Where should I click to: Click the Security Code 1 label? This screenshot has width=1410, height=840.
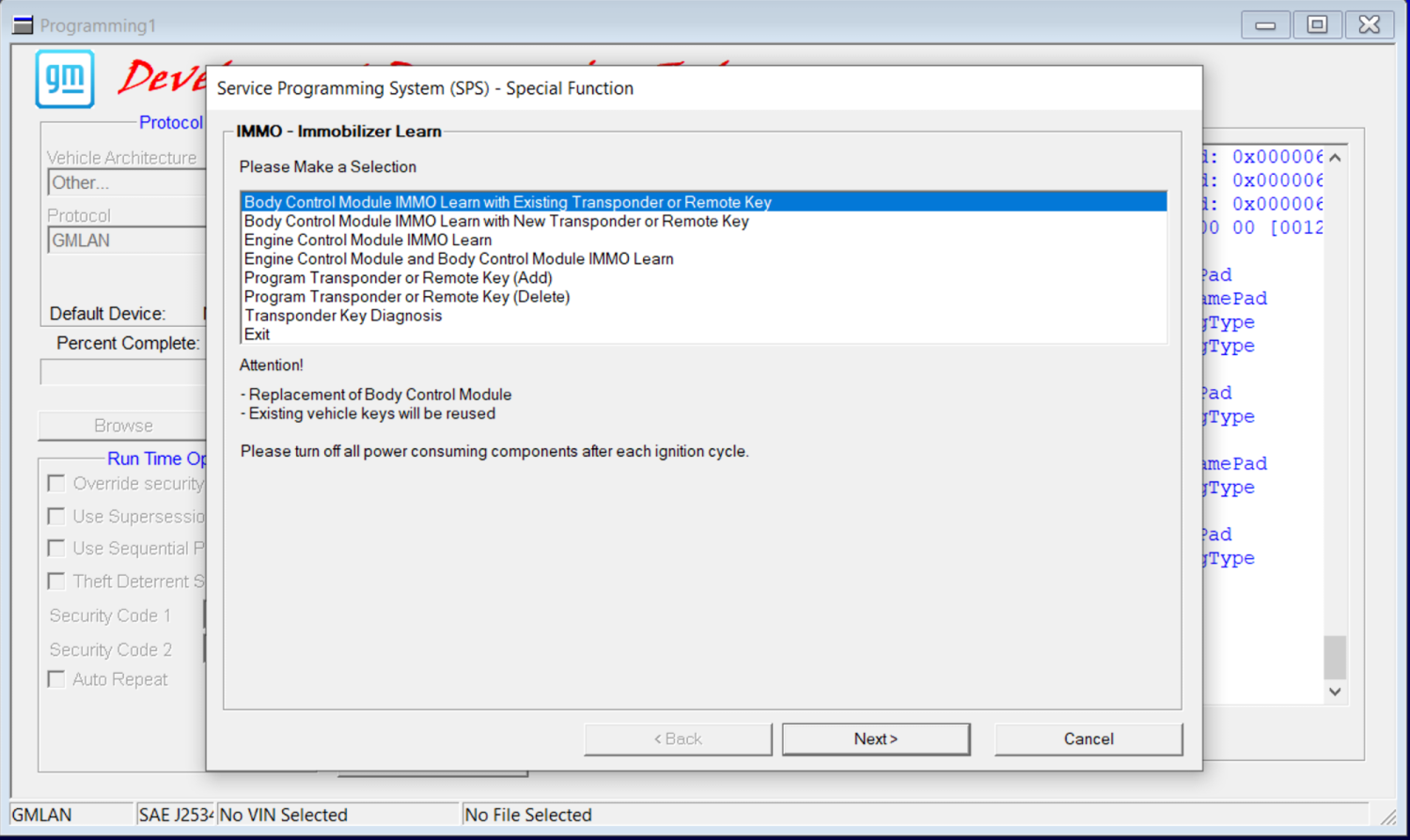[x=110, y=615]
